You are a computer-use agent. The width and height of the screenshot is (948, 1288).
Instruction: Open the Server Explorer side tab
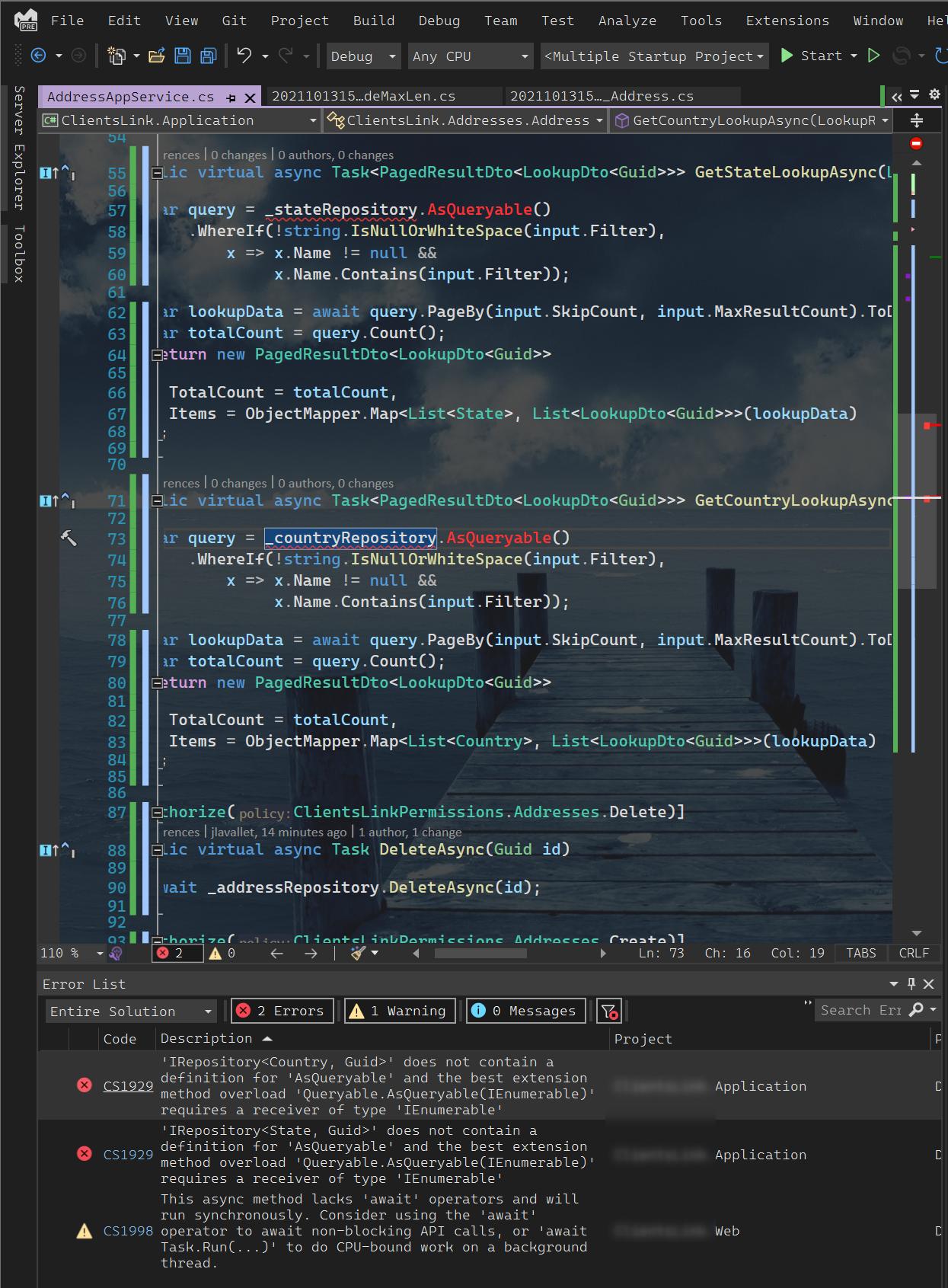pos(19,148)
